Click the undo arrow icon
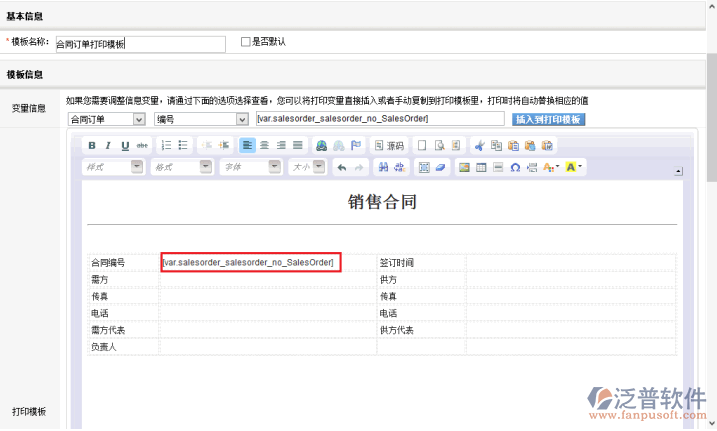The width and height of the screenshot is (717, 431). pyautogui.click(x=343, y=167)
